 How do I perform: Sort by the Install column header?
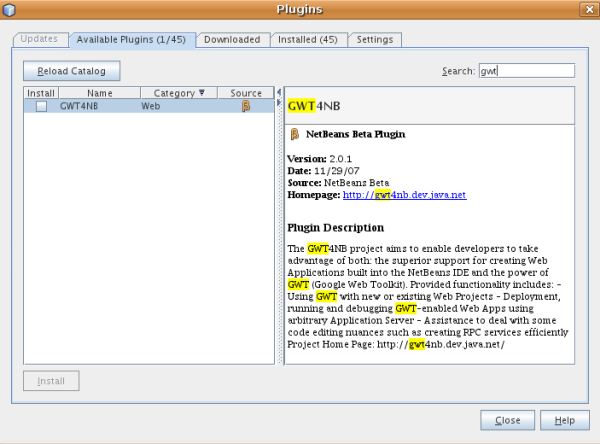[41, 93]
